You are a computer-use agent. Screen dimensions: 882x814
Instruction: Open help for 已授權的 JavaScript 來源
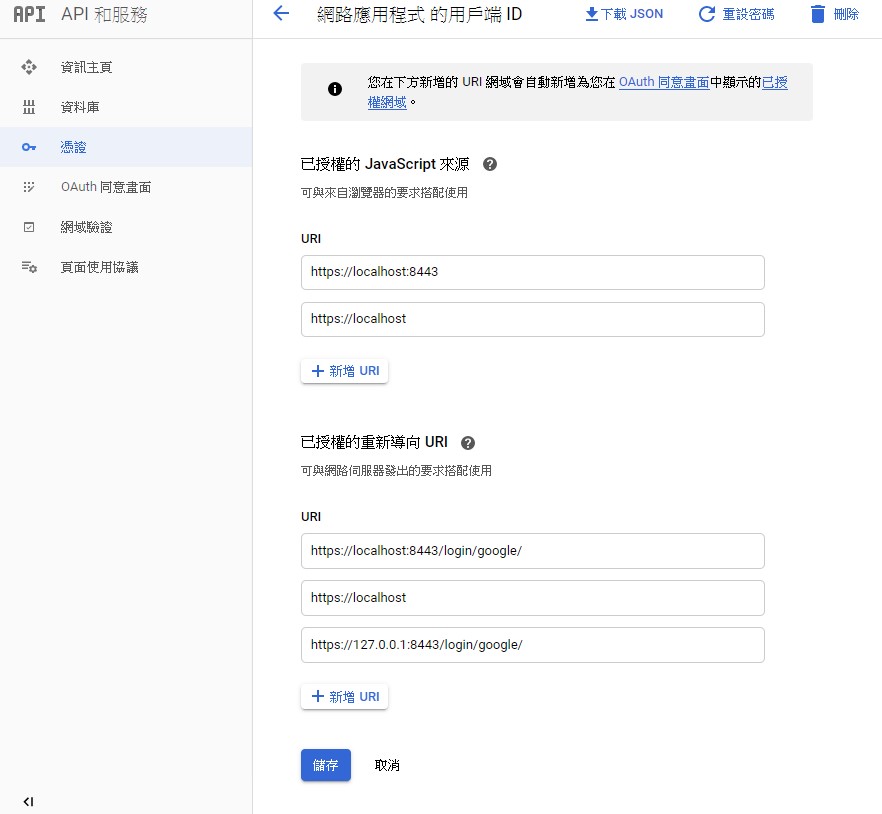pyautogui.click(x=490, y=165)
